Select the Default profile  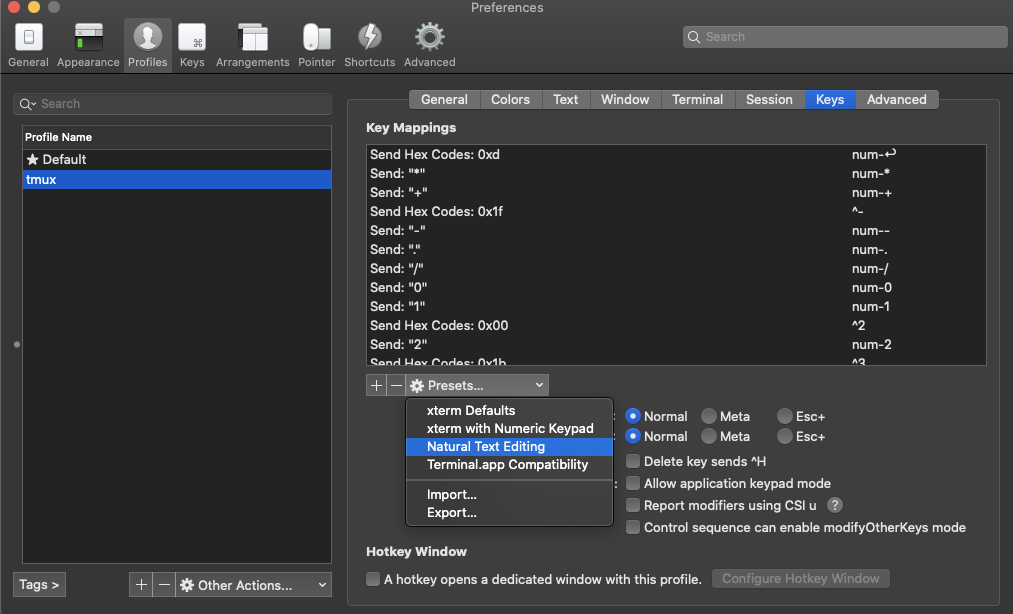pos(177,160)
